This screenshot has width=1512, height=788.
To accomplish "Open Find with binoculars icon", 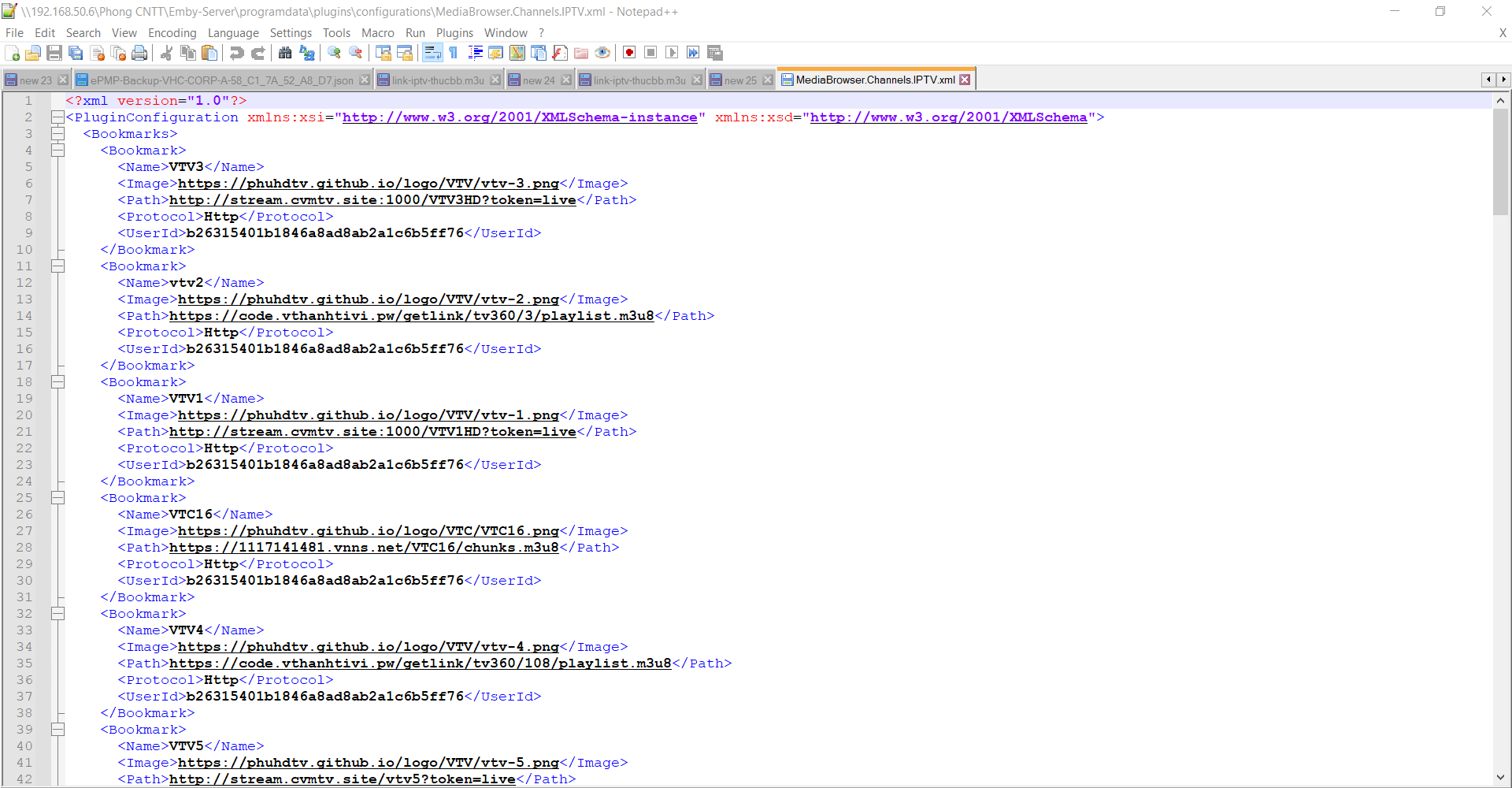I will point(285,53).
